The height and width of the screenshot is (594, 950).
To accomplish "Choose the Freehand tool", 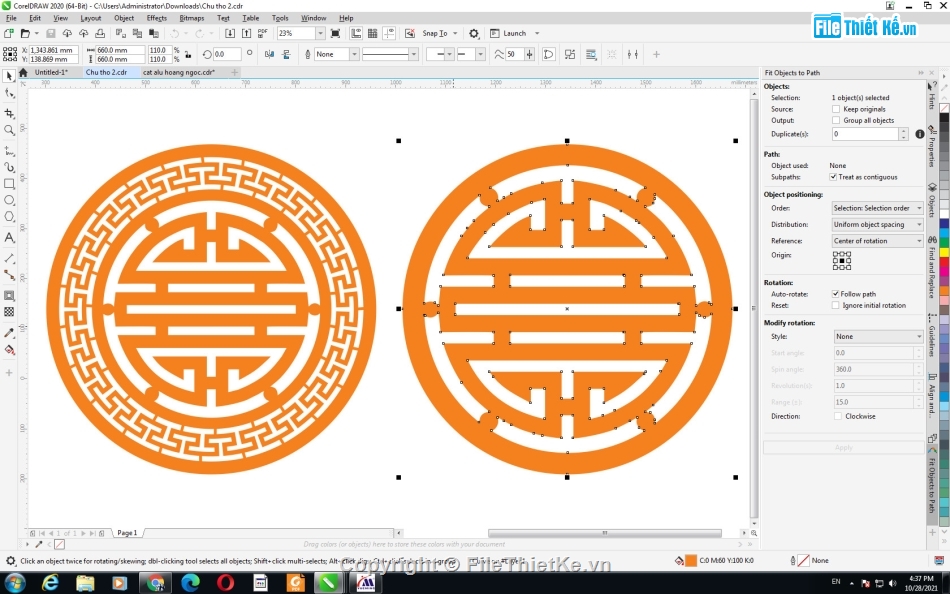I will [9, 150].
